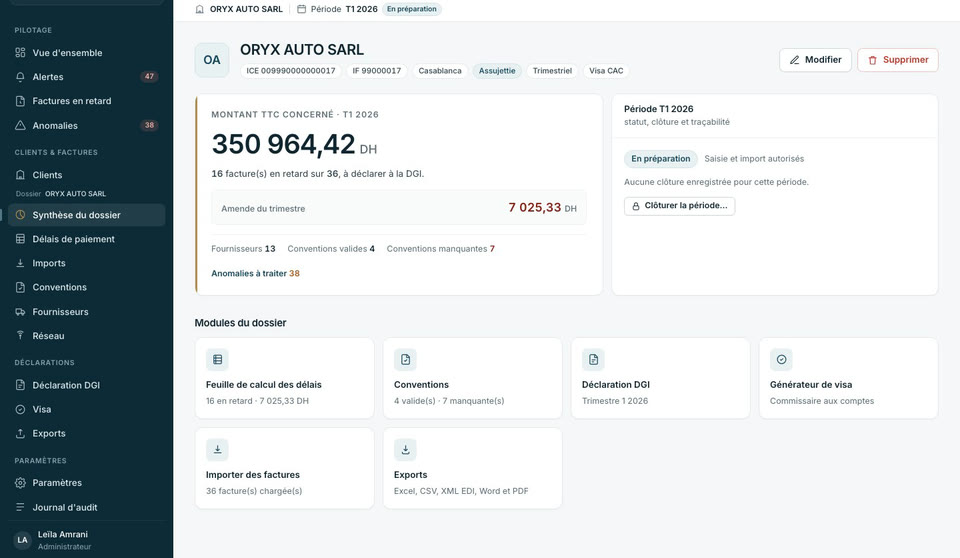This screenshot has width=960, height=558.
Task: Click the Déclaration DGI module card icon
Action: 593,360
